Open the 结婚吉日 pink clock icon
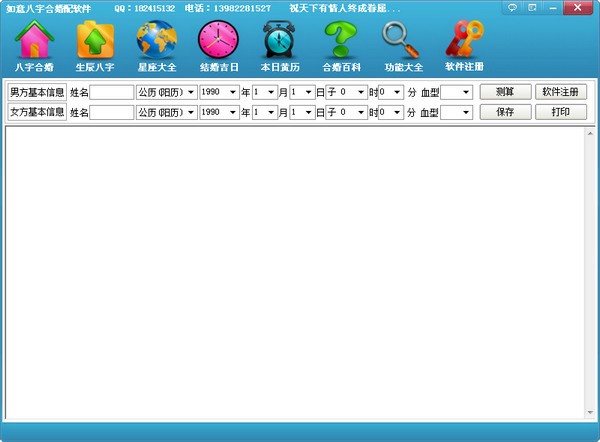600x442 pixels. click(x=218, y=46)
